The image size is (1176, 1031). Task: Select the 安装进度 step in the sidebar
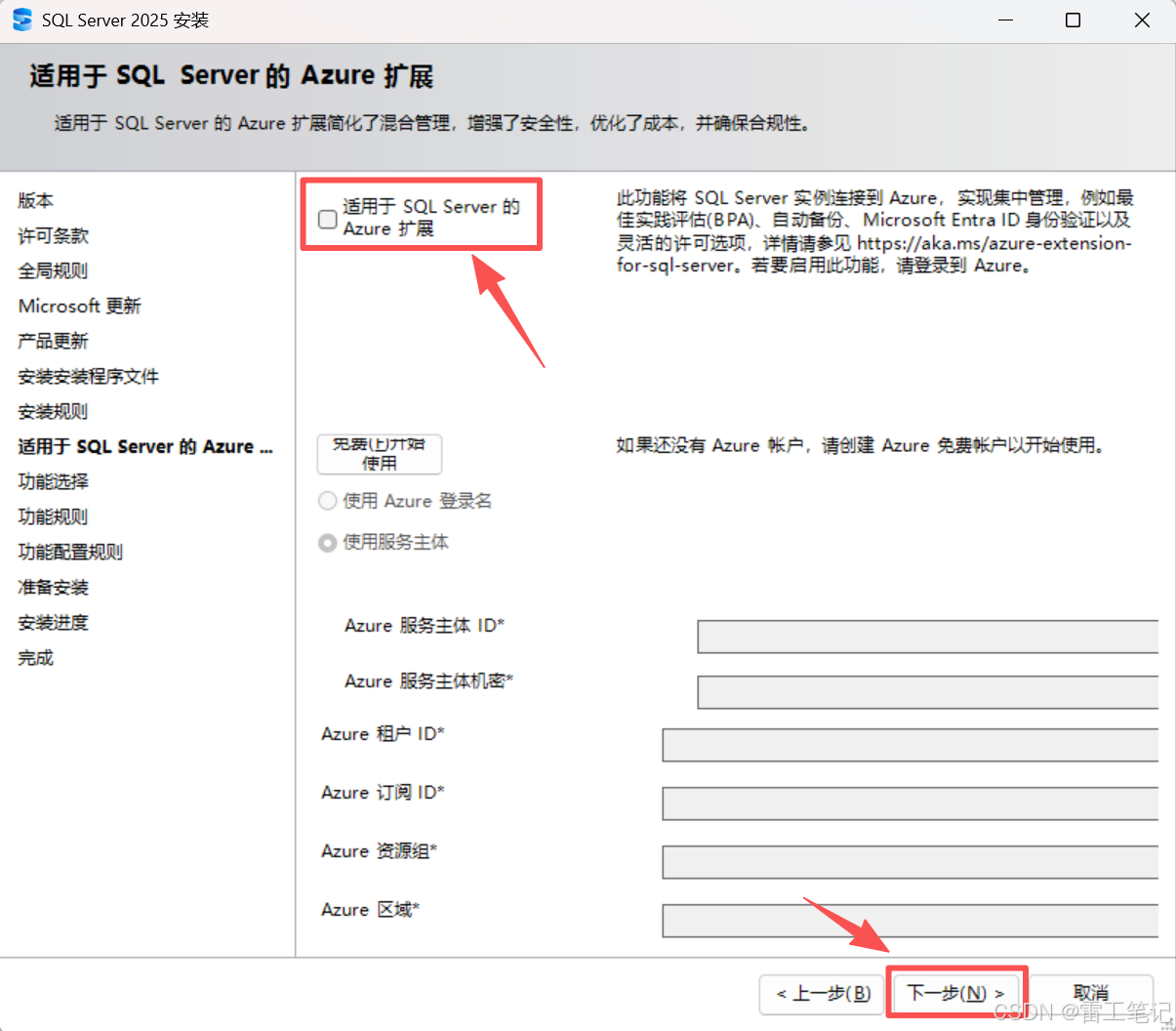[x=54, y=622]
